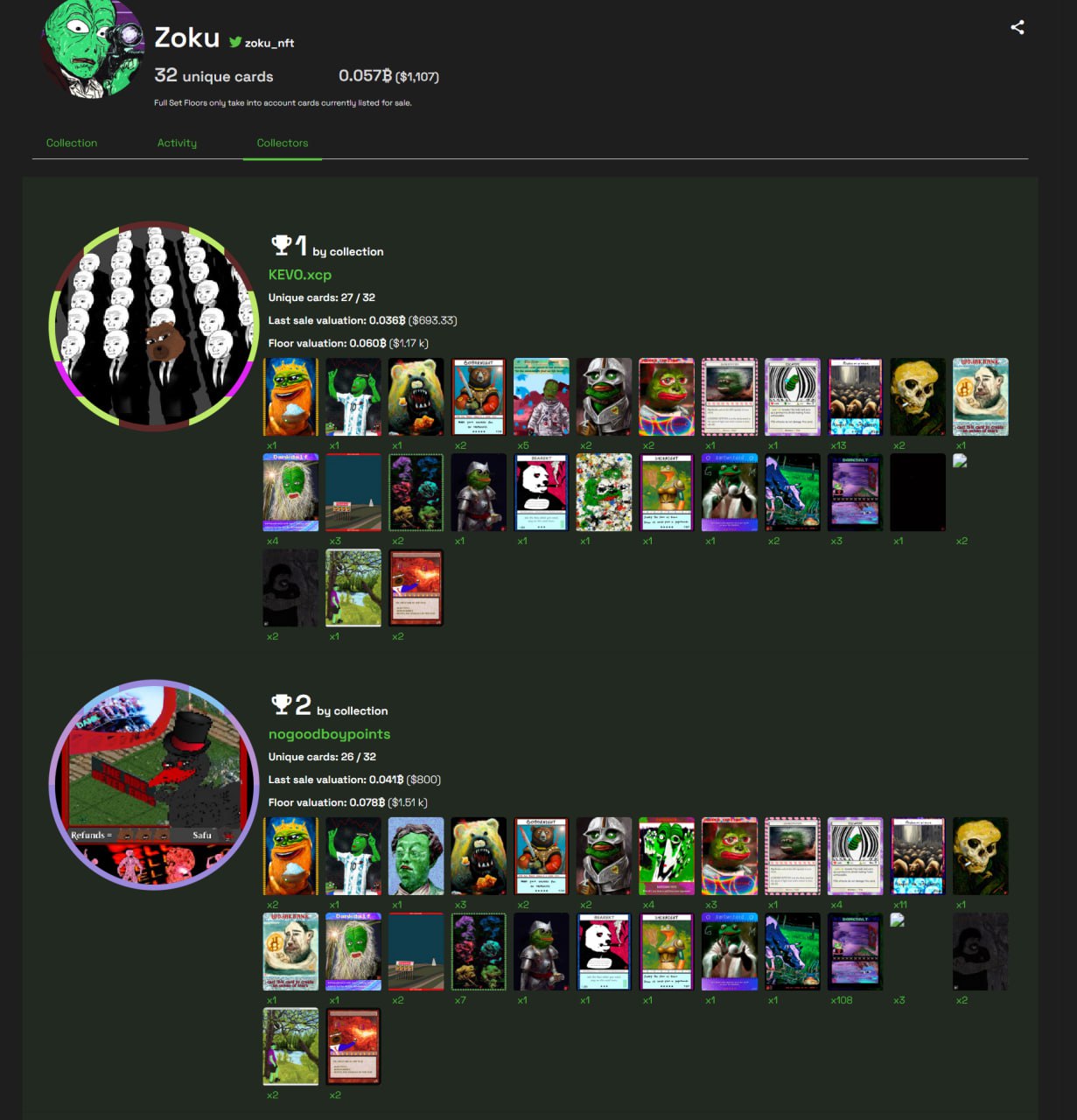Select the Collectors tab

[283, 143]
